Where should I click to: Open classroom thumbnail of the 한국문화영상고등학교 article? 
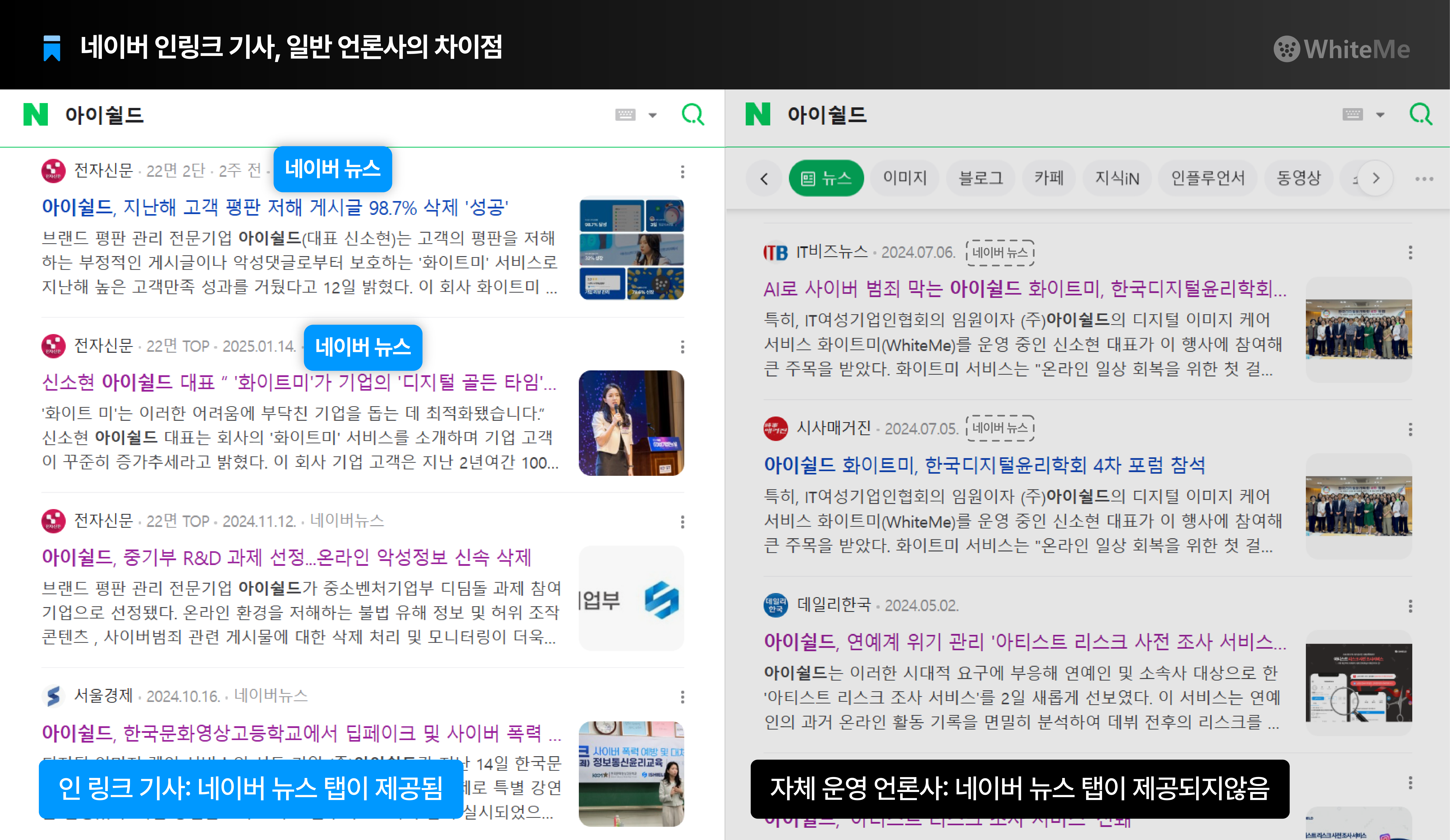click(x=631, y=774)
